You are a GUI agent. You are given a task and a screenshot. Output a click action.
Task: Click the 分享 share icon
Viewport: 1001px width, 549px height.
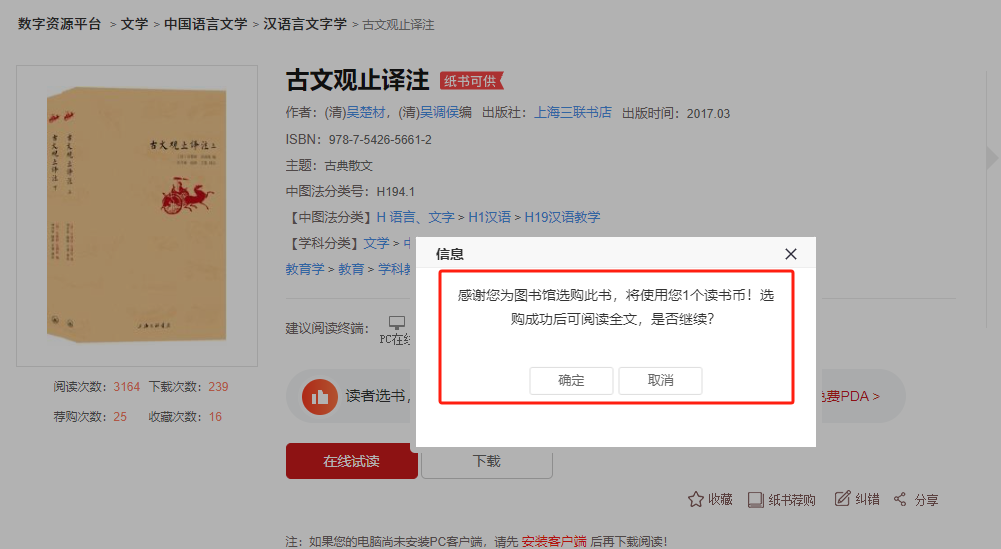pyautogui.click(x=900, y=499)
